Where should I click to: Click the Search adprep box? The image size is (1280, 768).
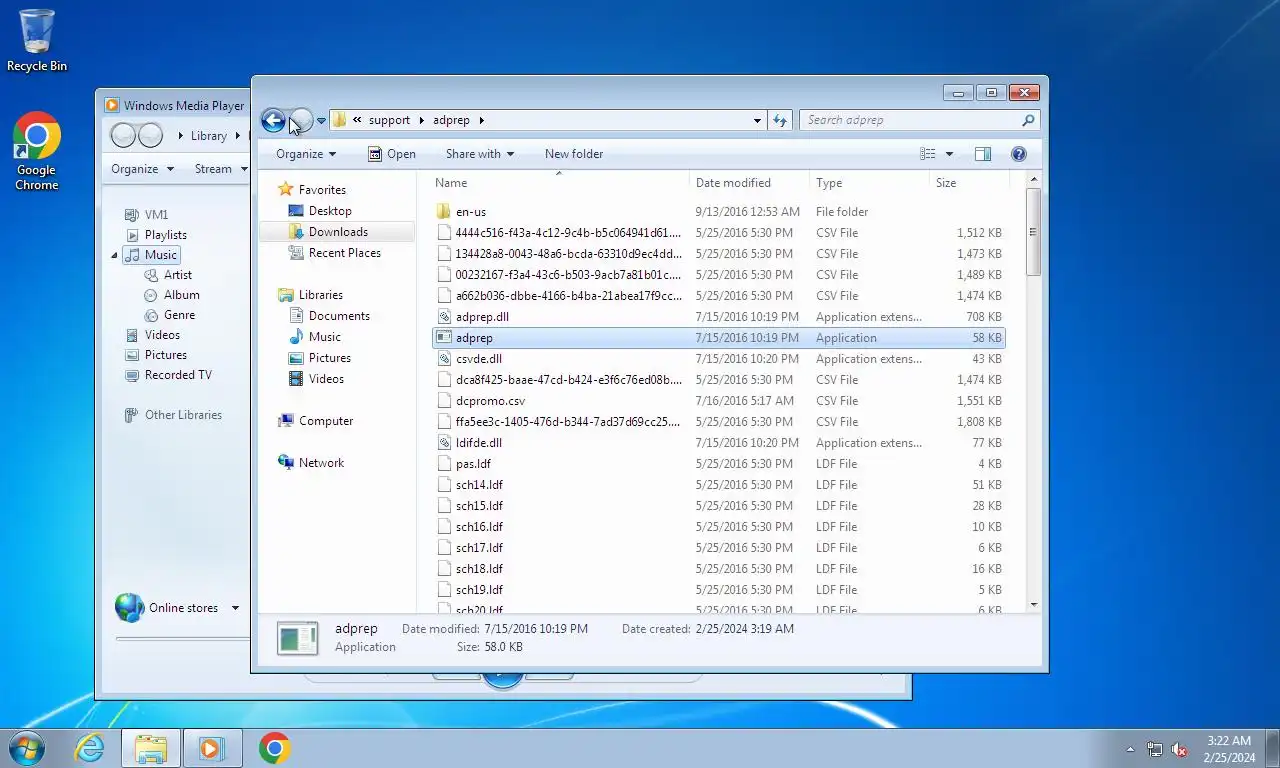pyautogui.click(x=919, y=120)
